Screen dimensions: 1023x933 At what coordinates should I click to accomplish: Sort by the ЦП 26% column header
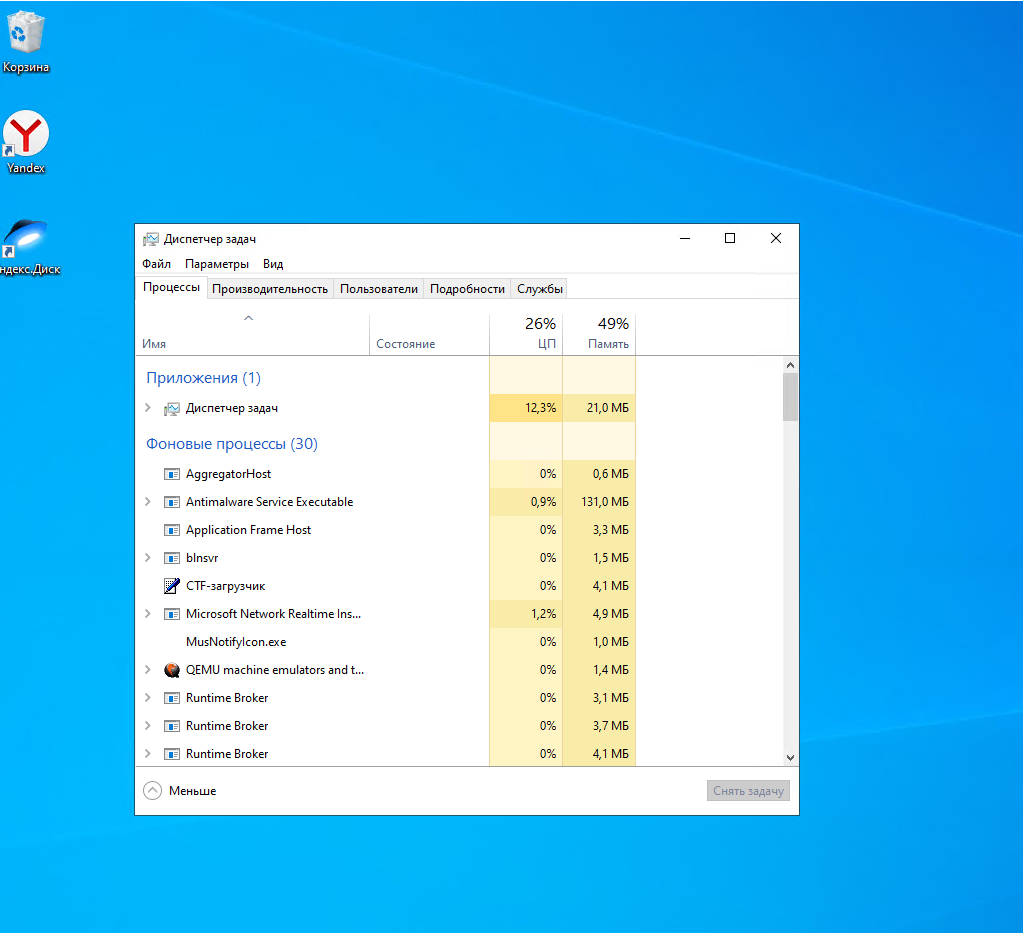pos(526,335)
